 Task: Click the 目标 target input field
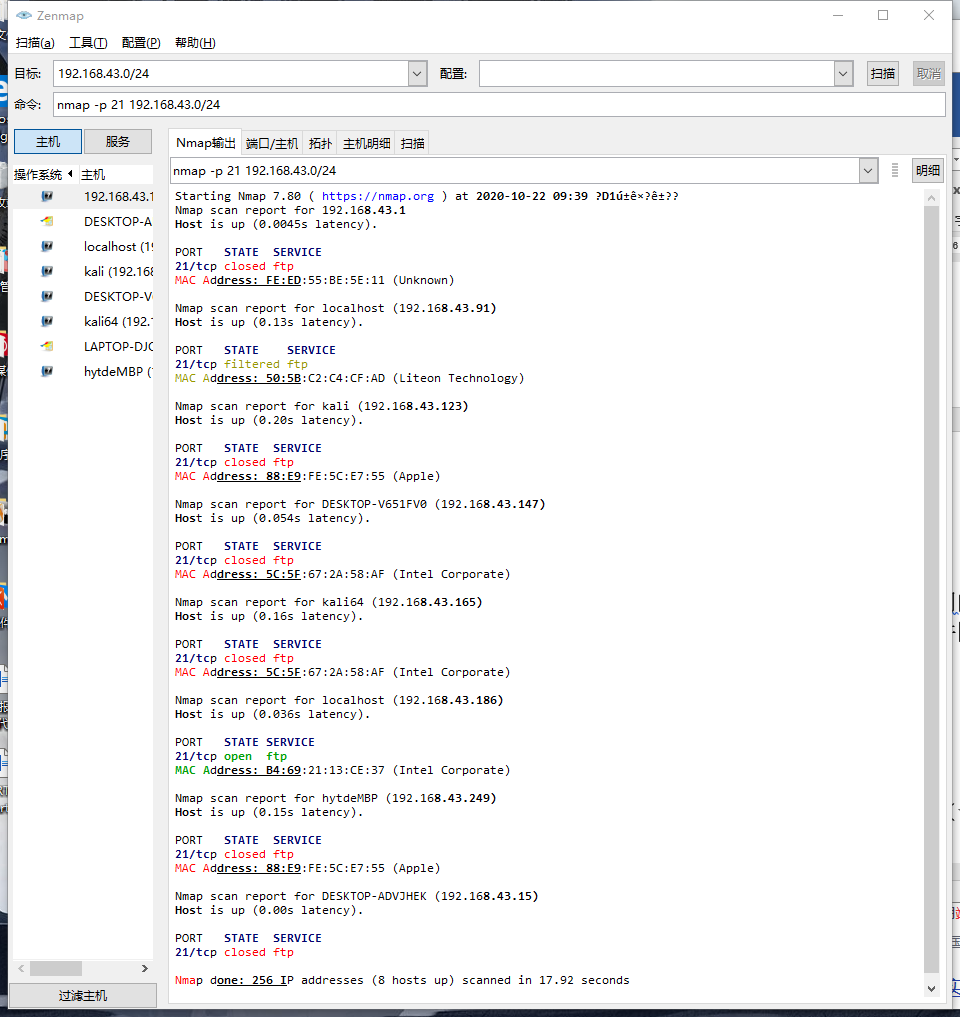point(231,74)
